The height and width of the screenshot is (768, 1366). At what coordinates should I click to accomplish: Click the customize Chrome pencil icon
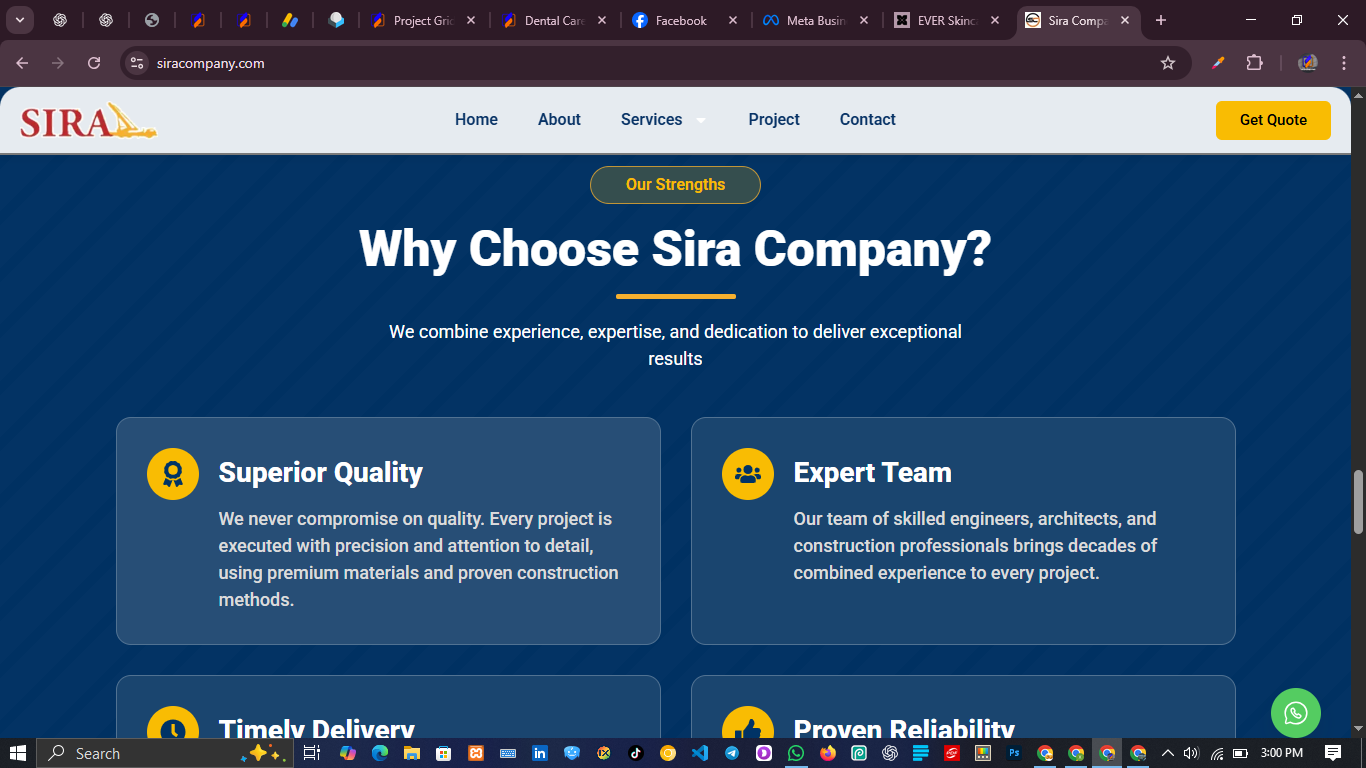1217,62
